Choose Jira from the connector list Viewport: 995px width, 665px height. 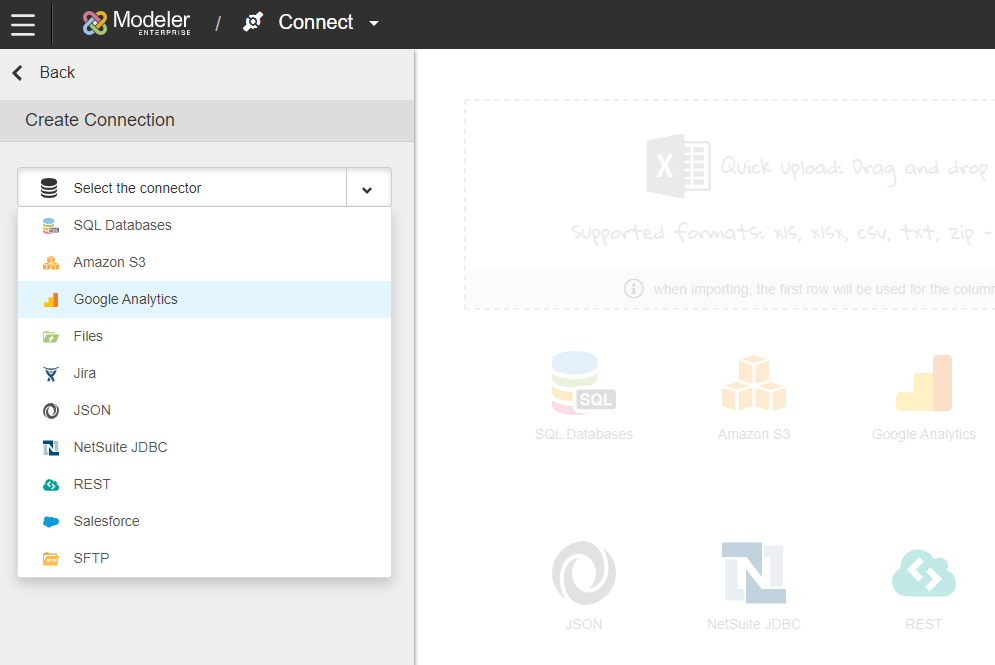(85, 373)
